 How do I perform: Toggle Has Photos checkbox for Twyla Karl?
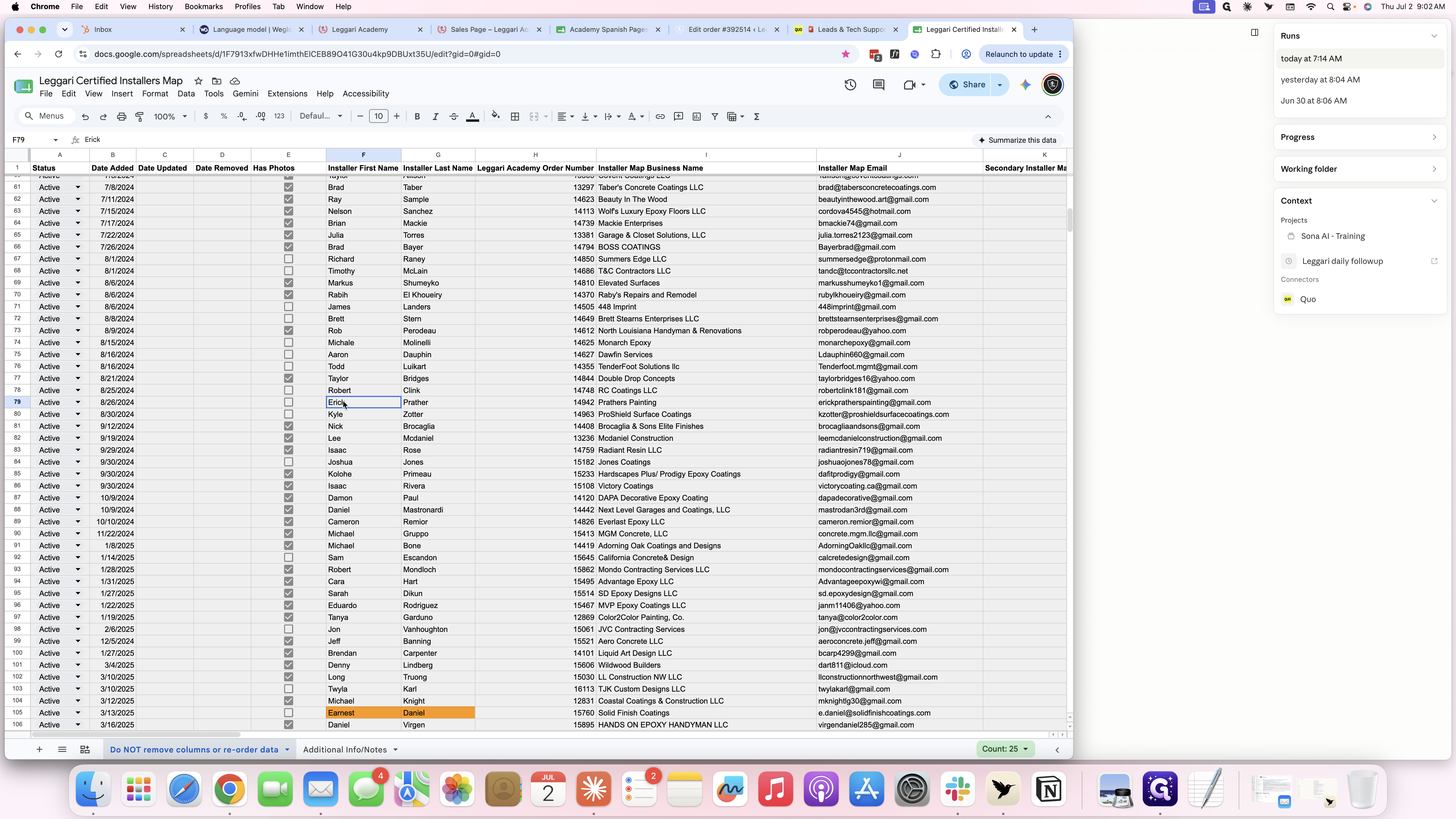point(288,689)
